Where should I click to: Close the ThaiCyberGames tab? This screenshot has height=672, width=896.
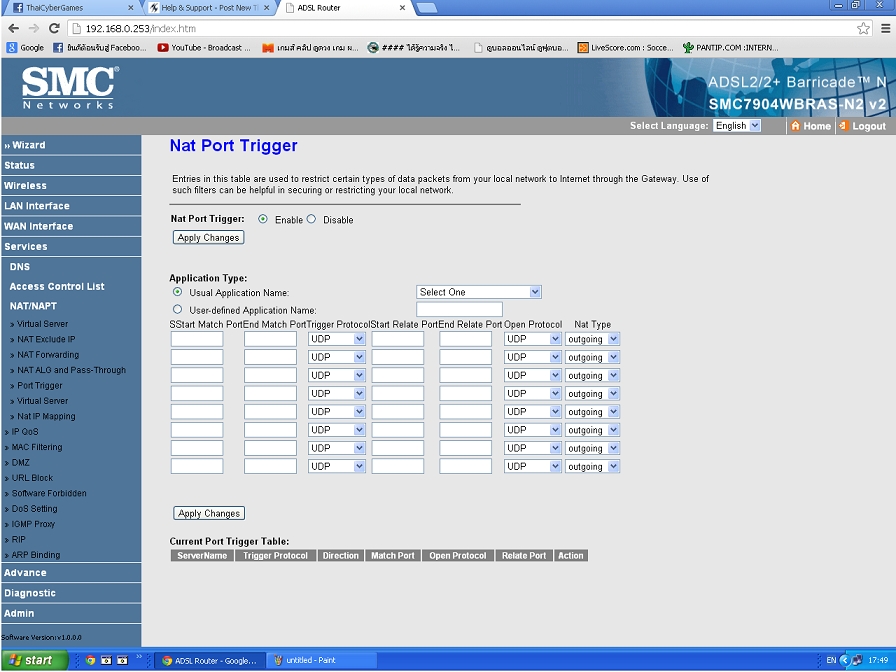pos(130,8)
